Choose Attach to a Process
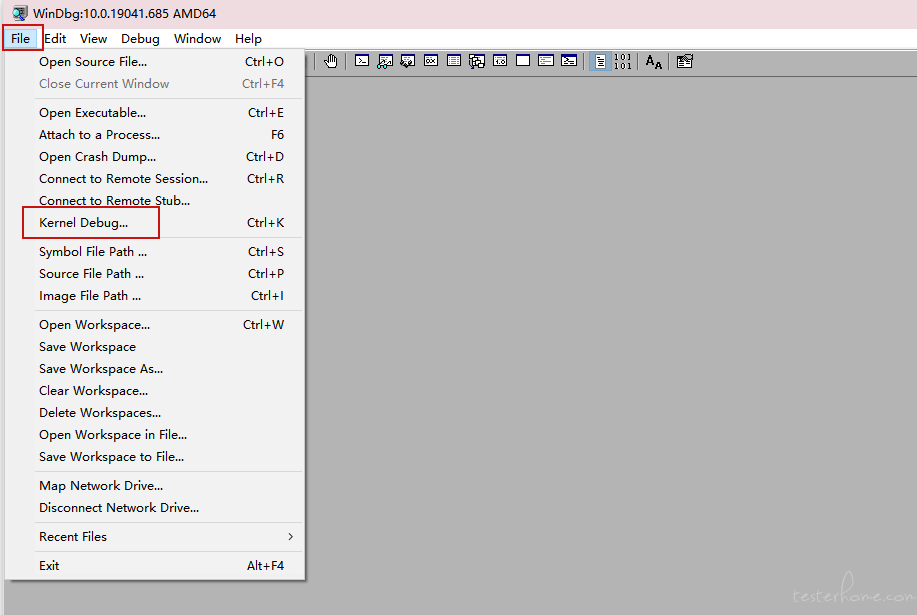 coord(155,135)
